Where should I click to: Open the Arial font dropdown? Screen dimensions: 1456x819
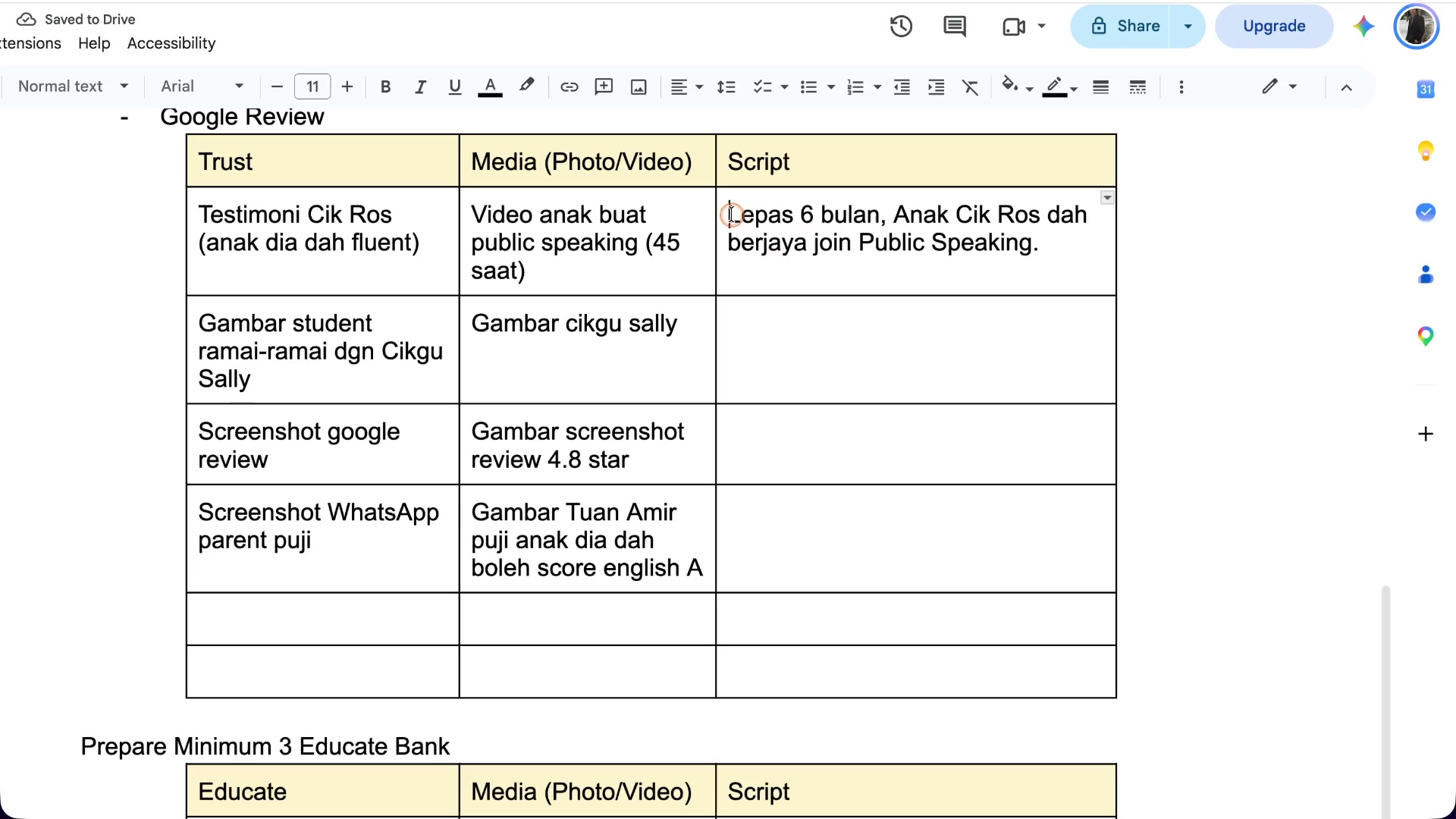pyautogui.click(x=202, y=86)
